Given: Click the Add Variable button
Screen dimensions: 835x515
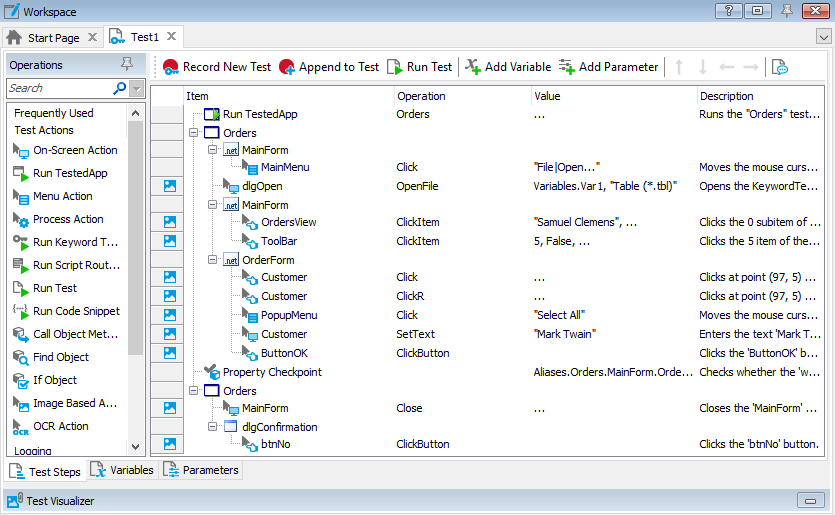Looking at the screenshot, I should coord(508,67).
